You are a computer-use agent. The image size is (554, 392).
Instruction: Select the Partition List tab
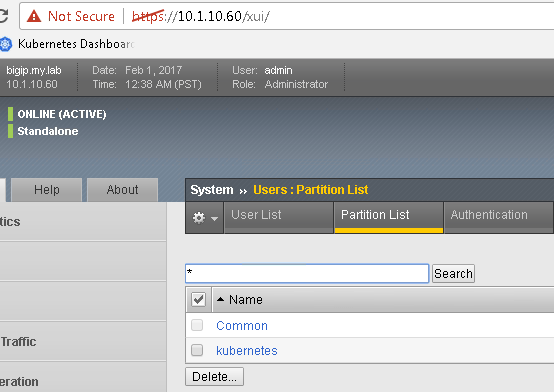click(389, 217)
